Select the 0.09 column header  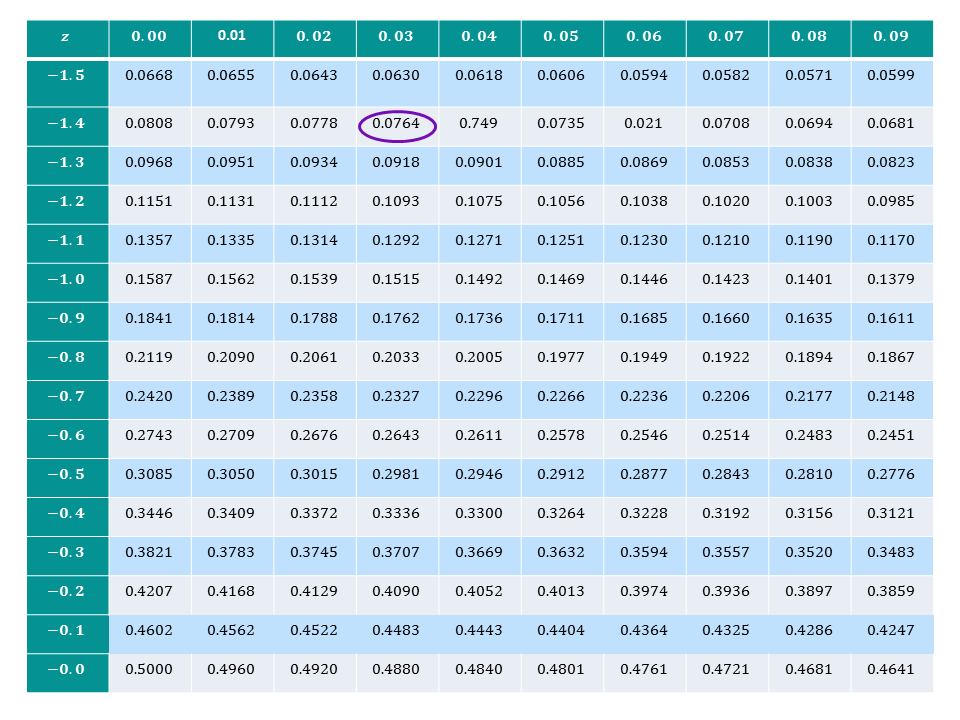891,37
